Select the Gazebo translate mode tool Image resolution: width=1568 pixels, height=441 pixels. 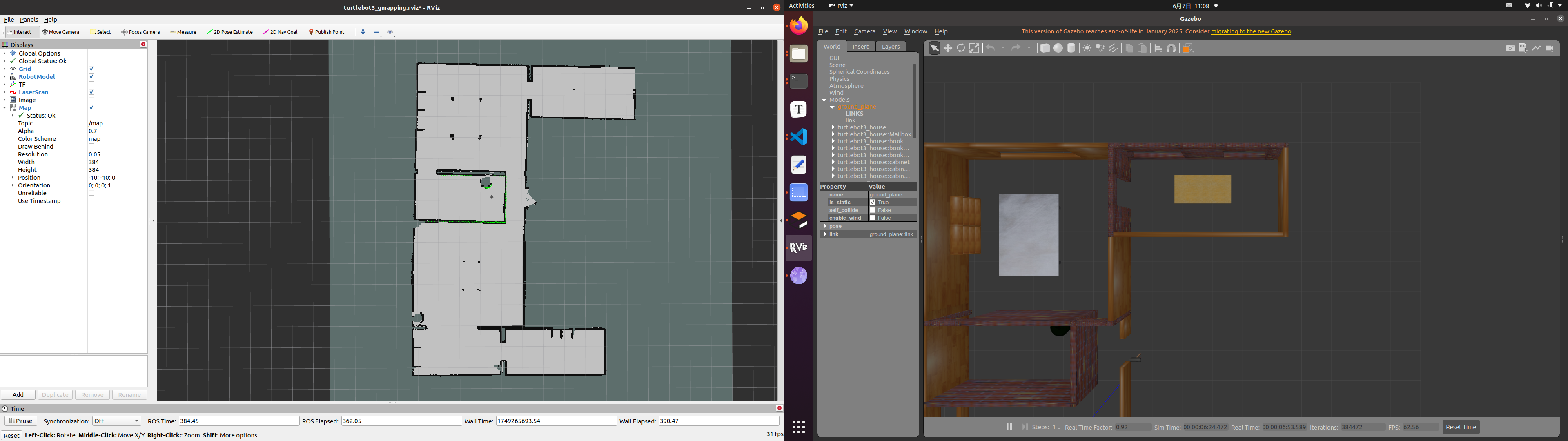pyautogui.click(x=948, y=48)
